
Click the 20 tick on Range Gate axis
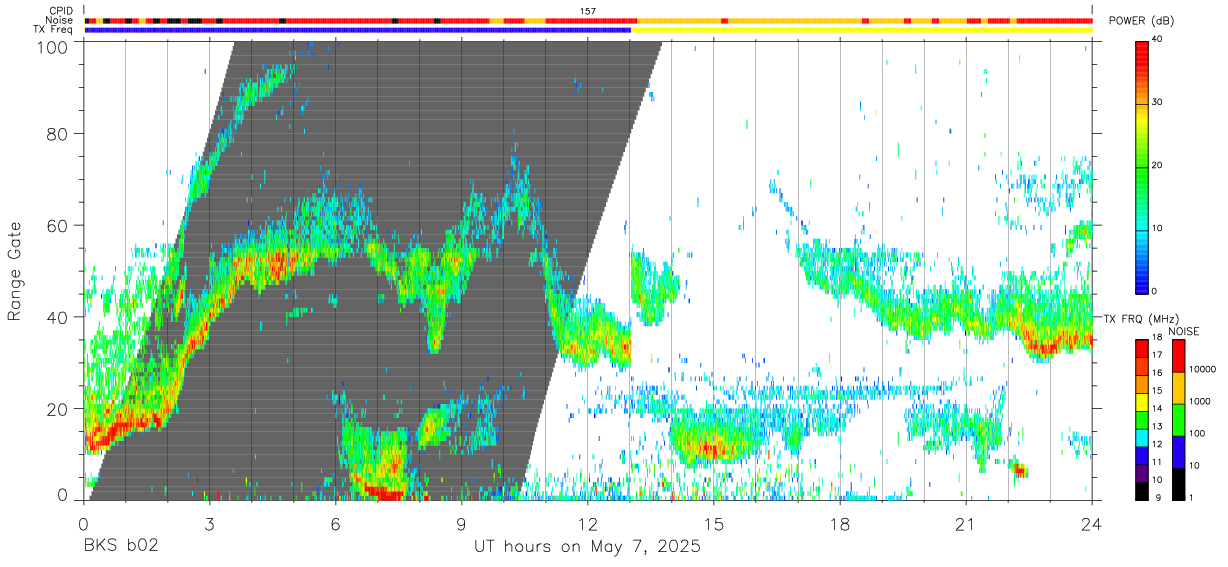58,409
